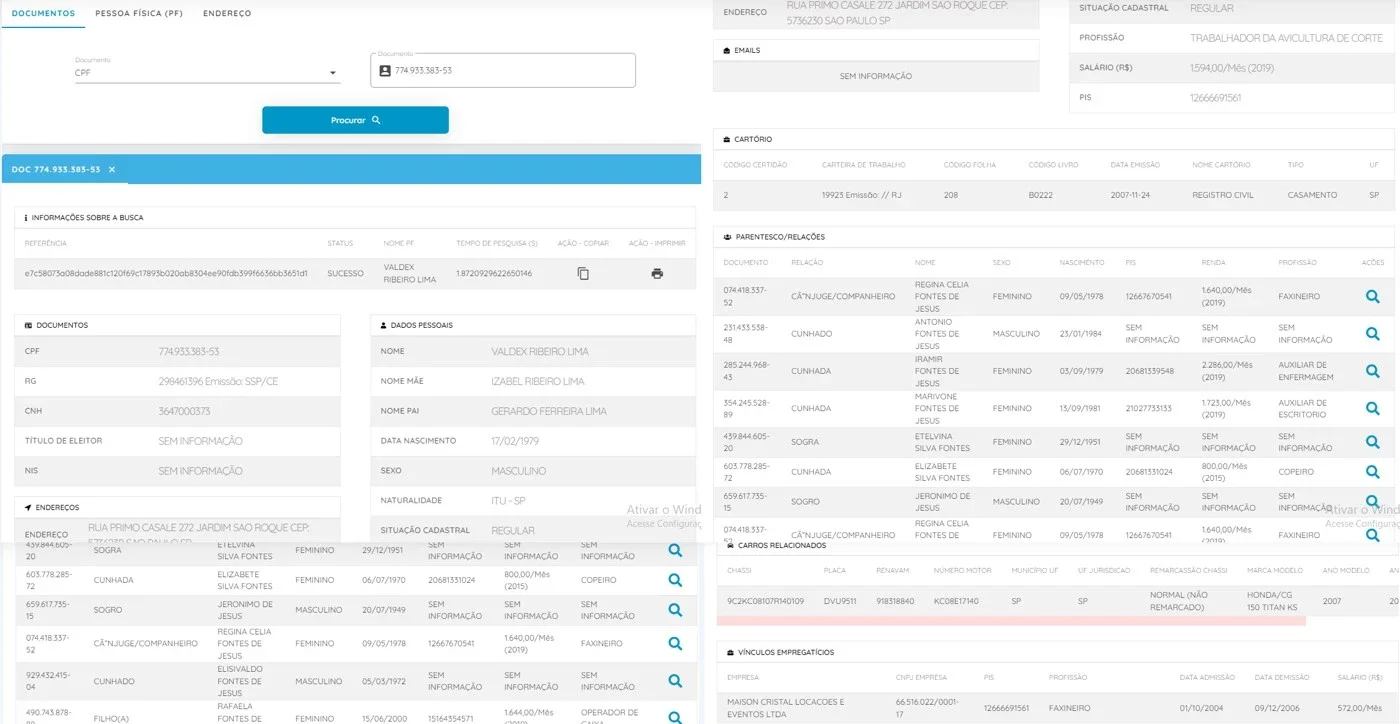Switch to the Endereço top tab
Image resolution: width=1400 pixels, height=724 pixels.
[x=227, y=14]
